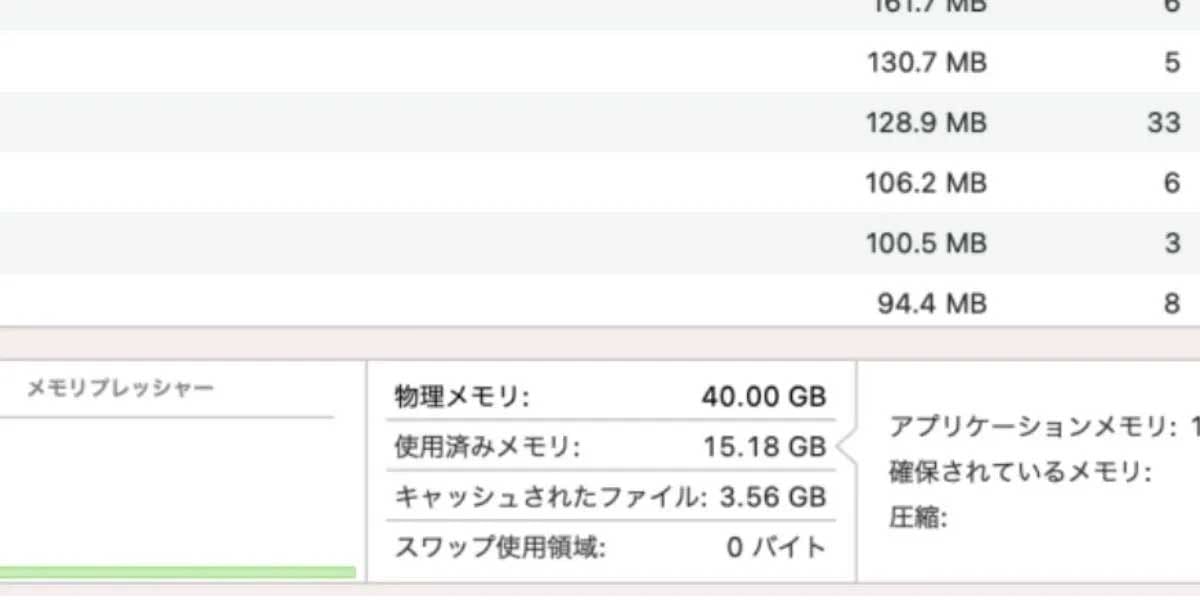Click the 40.00 GB physical memory value
The width and height of the screenshot is (1200, 600).
point(764,397)
